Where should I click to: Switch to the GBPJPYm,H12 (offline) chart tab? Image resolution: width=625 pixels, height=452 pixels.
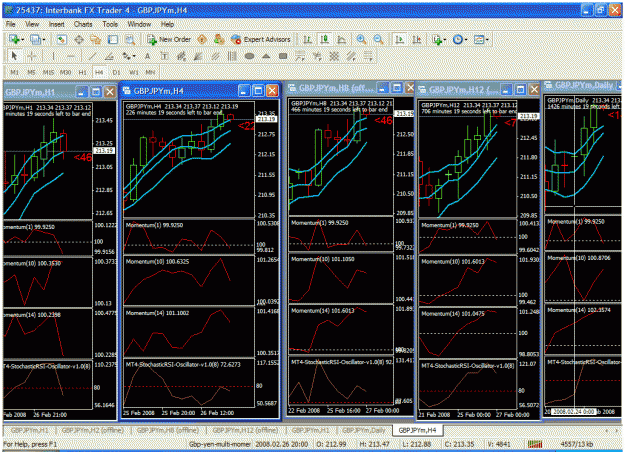tap(245, 430)
